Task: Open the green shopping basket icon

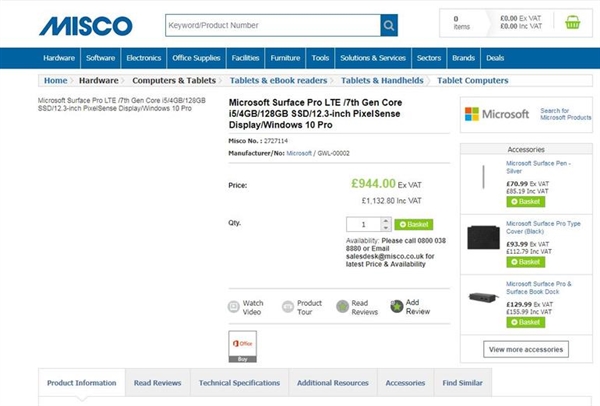Action: pos(573,22)
